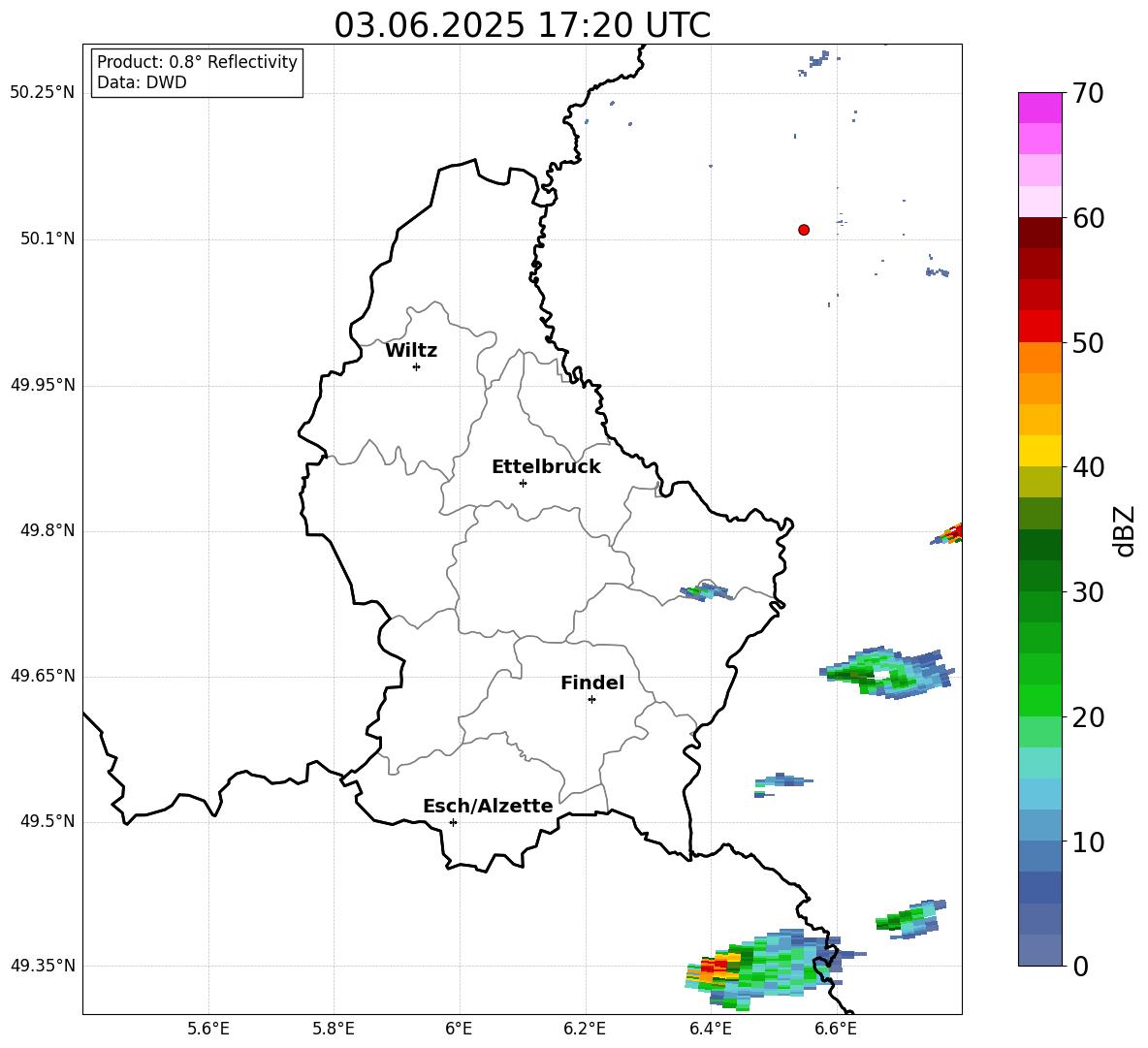This screenshot has width=1148, height=1048.
Task: Click the title '03.06.2025 17:20 UTC'
Action: click(522, 25)
